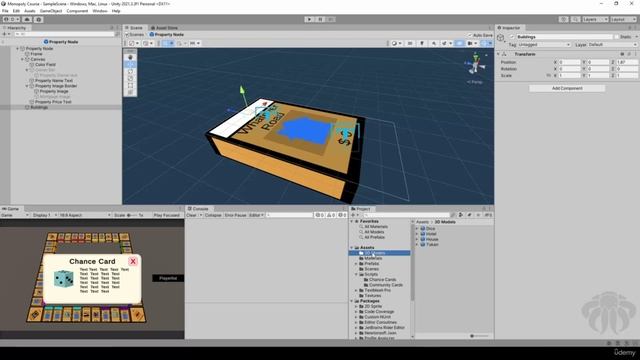
Task: Toggle 2D view button in Scene toolbar
Action: (x=410, y=43)
